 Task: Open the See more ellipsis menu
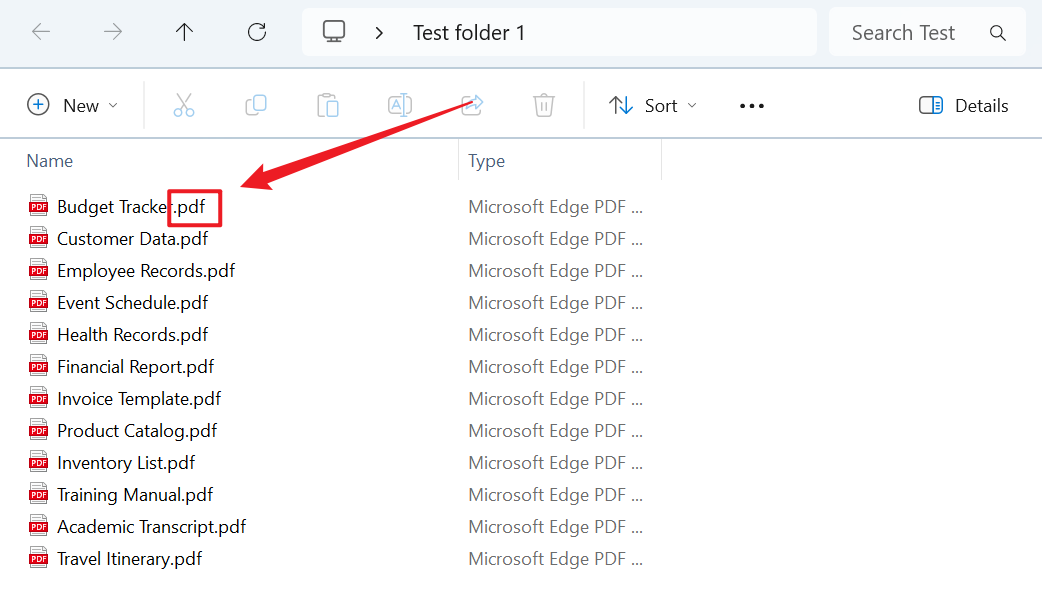tap(751, 106)
